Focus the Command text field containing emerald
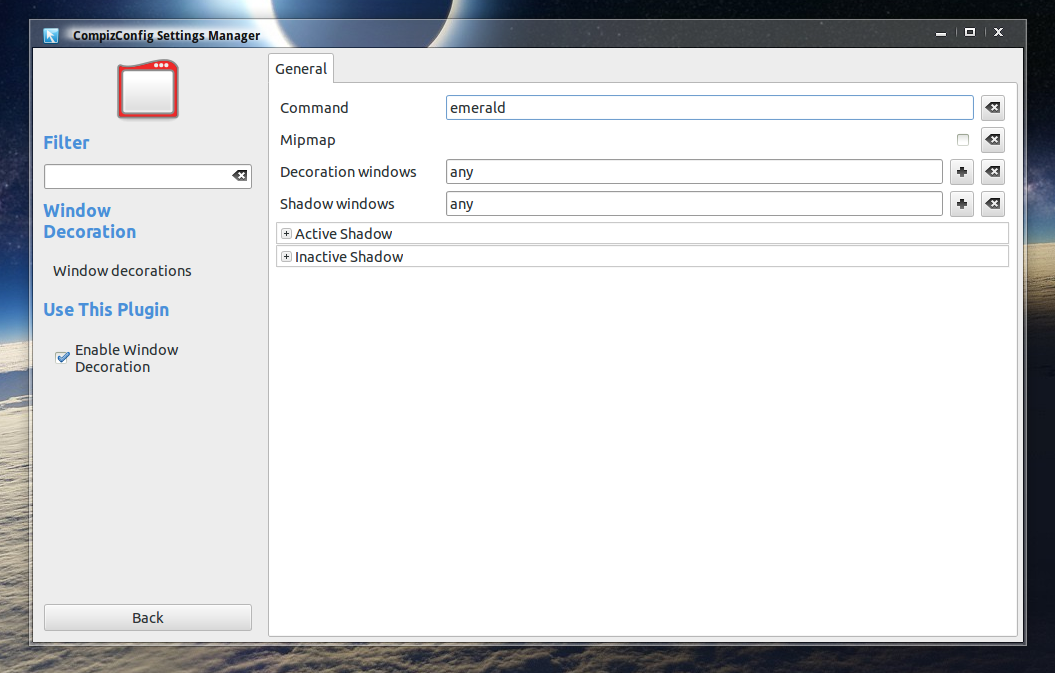The image size is (1055, 673). [x=709, y=108]
